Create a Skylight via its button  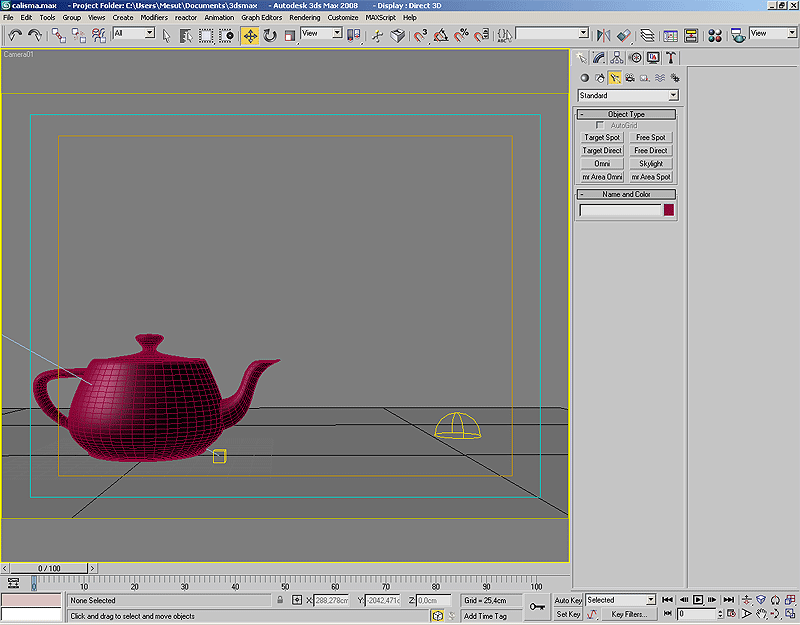tap(651, 163)
